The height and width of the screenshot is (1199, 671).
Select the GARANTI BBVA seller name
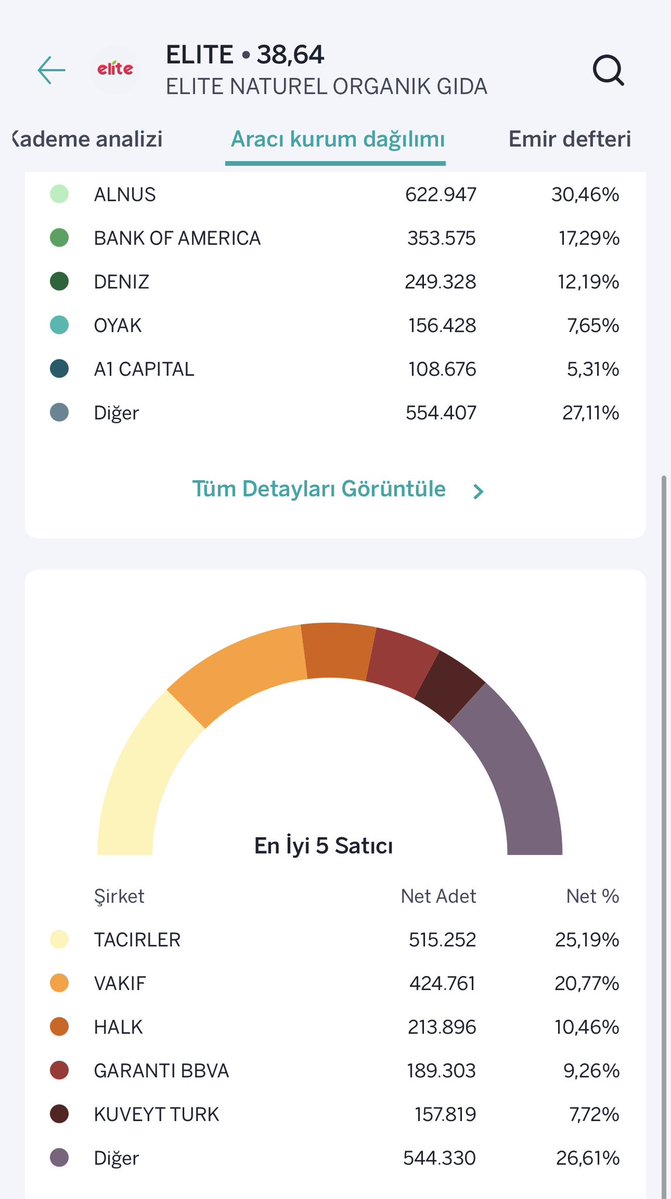click(x=161, y=1070)
